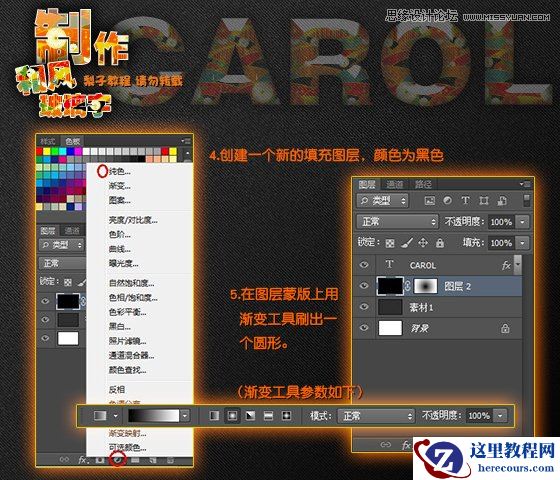Open the 填充 100% dropdown arrow

(x=522, y=243)
